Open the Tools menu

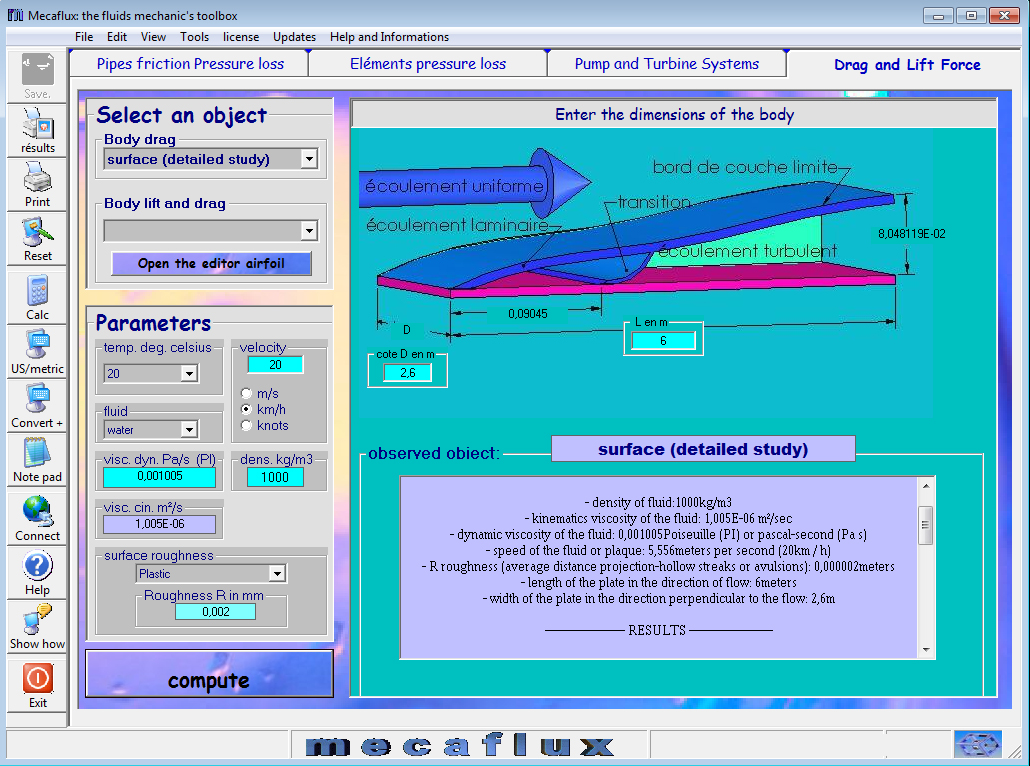point(194,37)
